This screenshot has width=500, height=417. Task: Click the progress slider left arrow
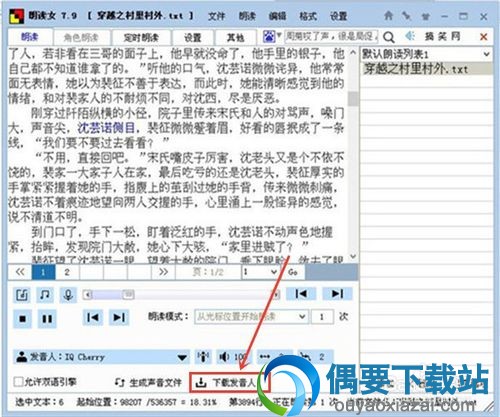(88, 295)
